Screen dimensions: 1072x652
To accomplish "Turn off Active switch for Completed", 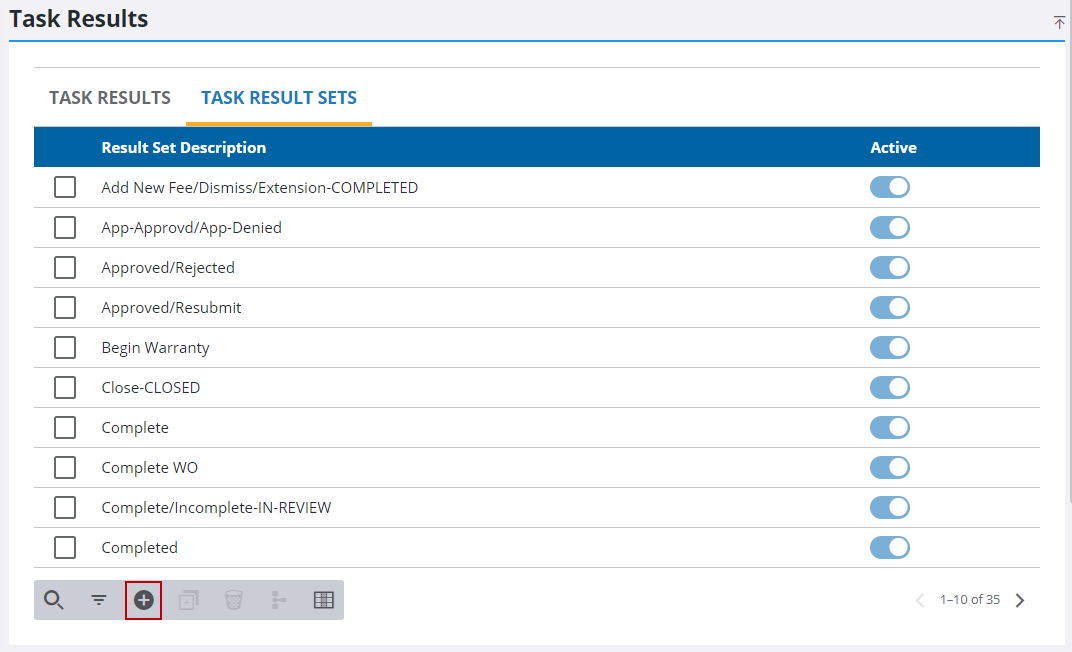I will click(889, 548).
